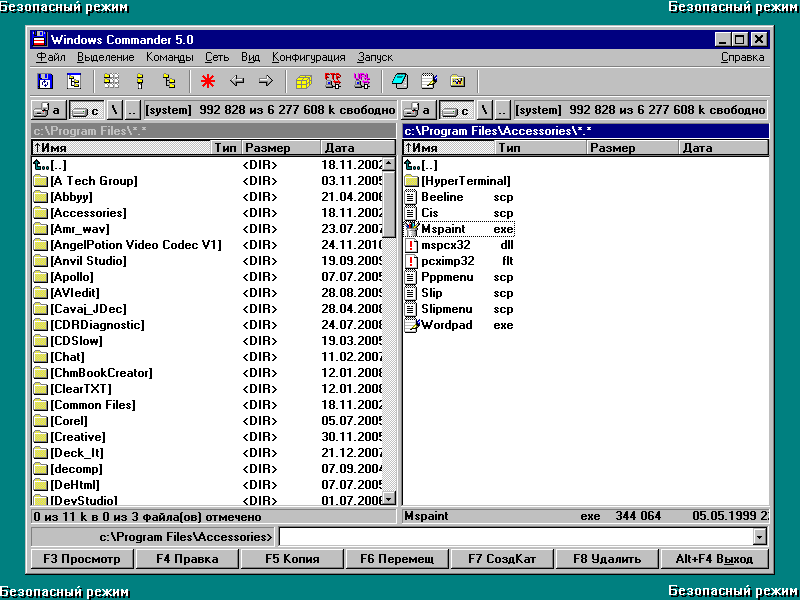This screenshot has height=600, width=800.
Task: Click into the command line input field
Action: (x=516, y=537)
